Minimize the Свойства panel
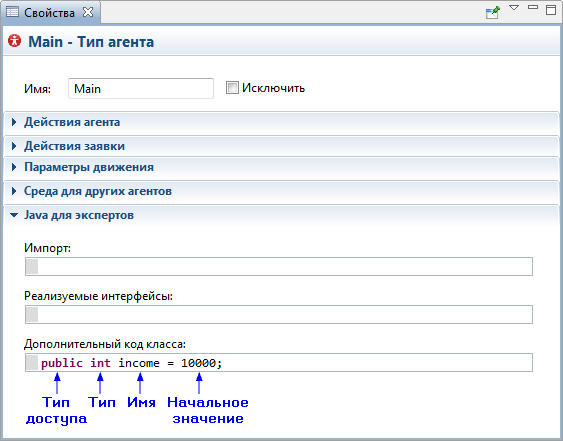 tap(533, 7)
